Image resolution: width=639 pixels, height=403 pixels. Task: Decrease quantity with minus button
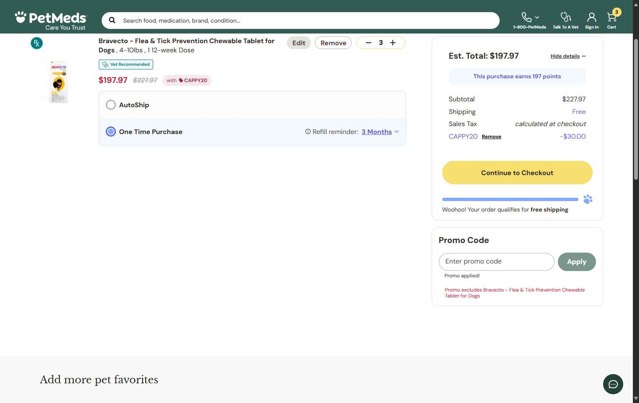click(368, 43)
